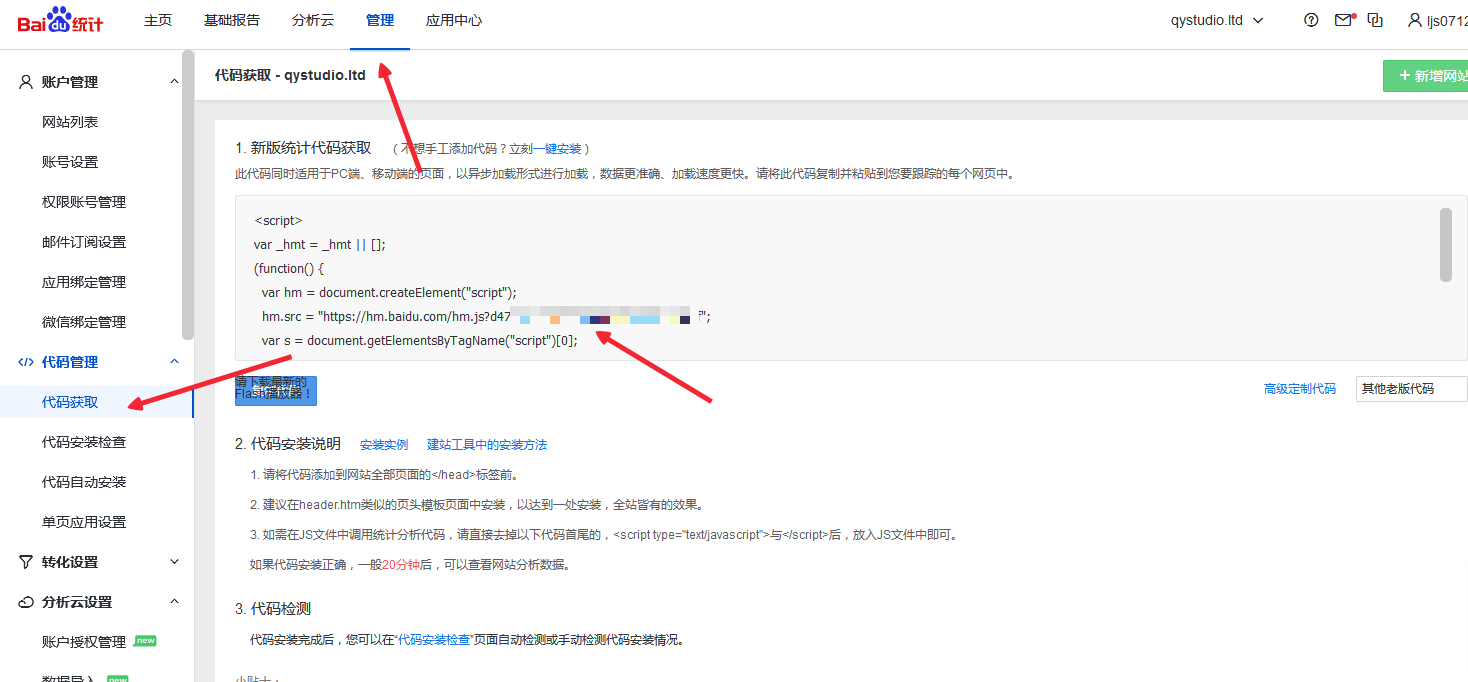Click the 转化设置 funnel icon
Viewport: 1468px width, 682px height.
click(27, 562)
